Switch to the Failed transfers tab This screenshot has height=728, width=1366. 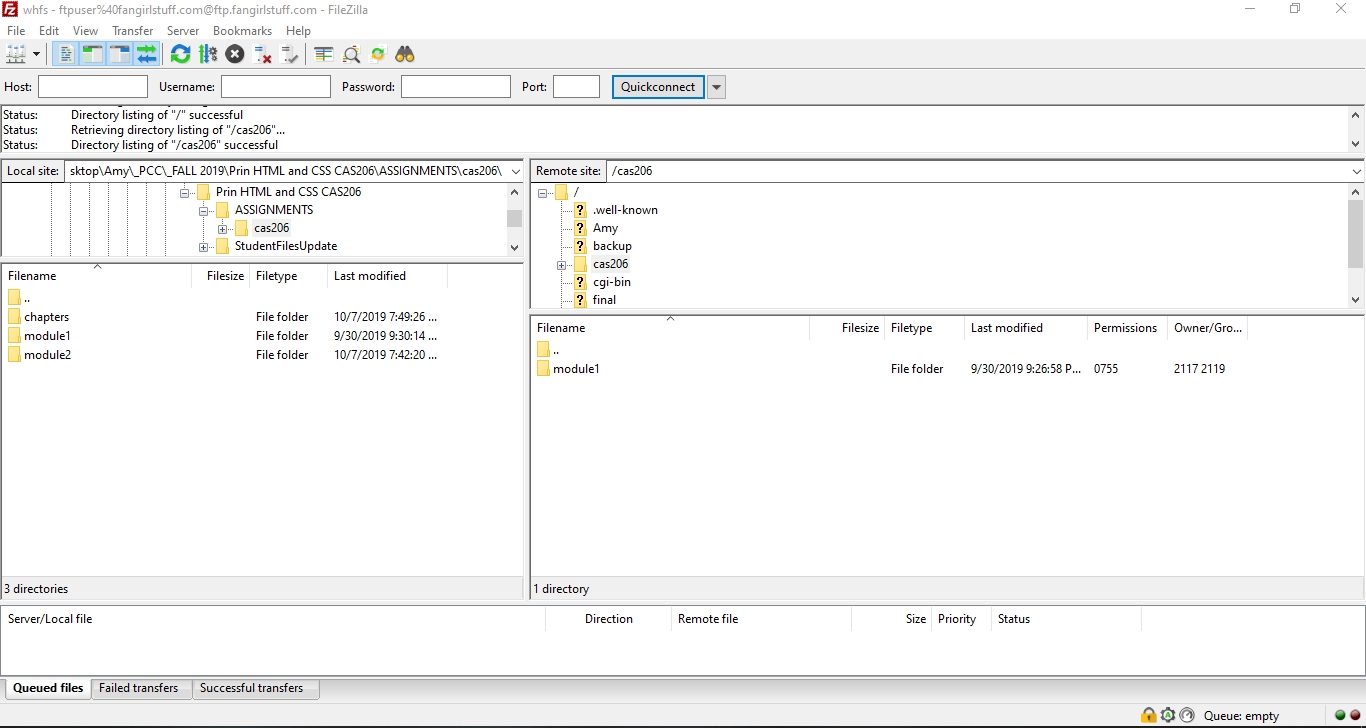[138, 688]
